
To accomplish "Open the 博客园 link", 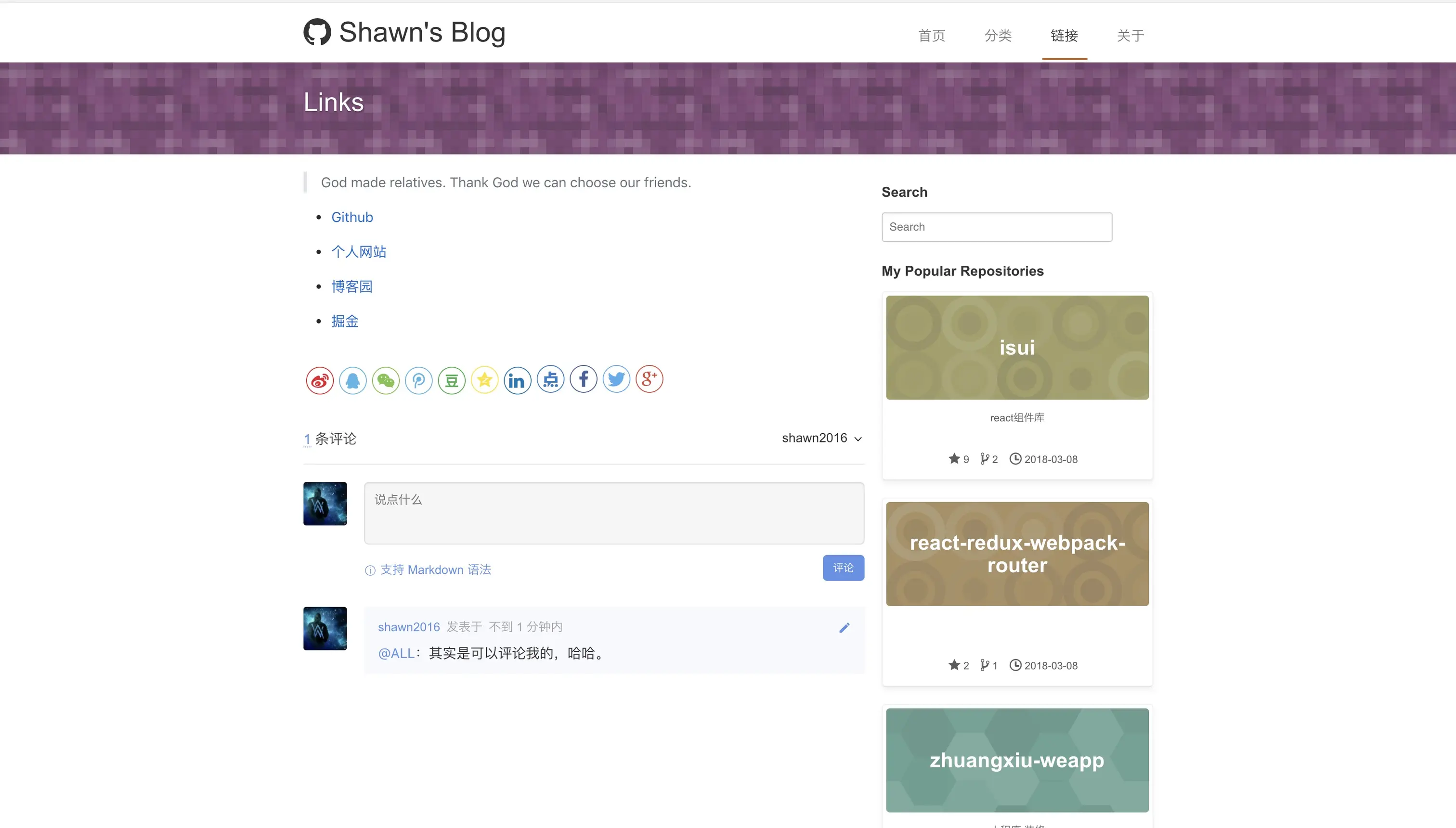I will point(351,286).
